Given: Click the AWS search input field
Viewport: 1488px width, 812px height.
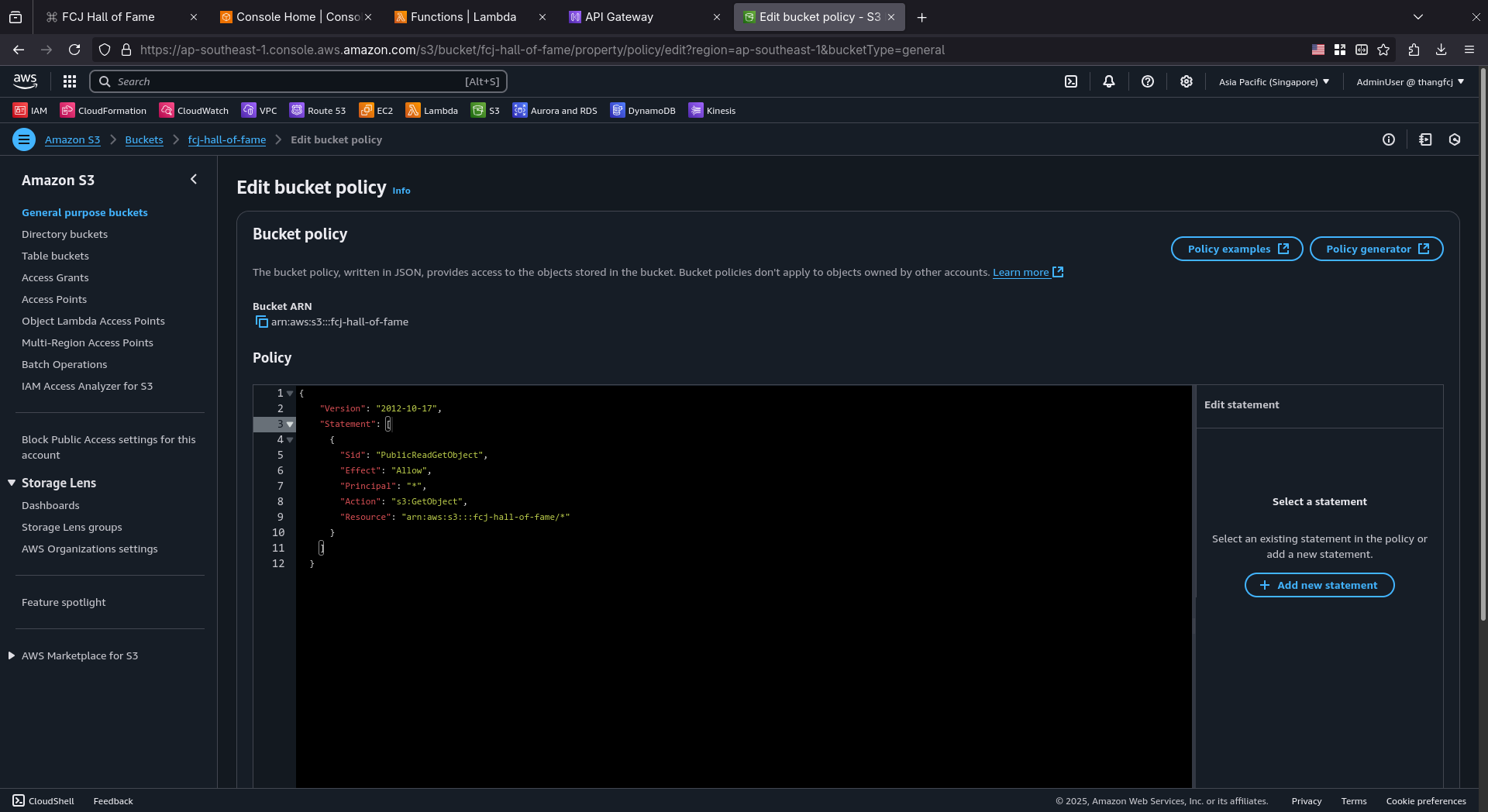Looking at the screenshot, I should pyautogui.click(x=298, y=81).
